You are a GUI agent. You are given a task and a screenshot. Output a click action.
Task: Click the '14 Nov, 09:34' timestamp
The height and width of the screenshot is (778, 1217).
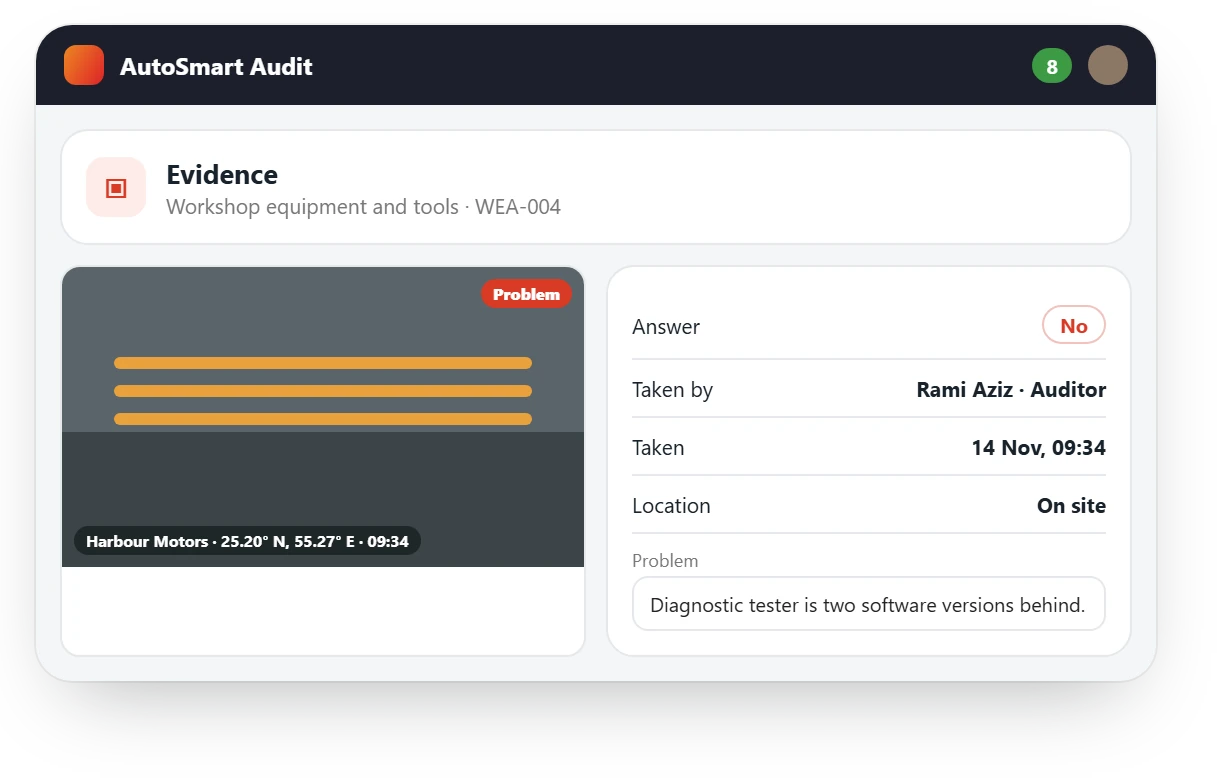[x=1039, y=448]
